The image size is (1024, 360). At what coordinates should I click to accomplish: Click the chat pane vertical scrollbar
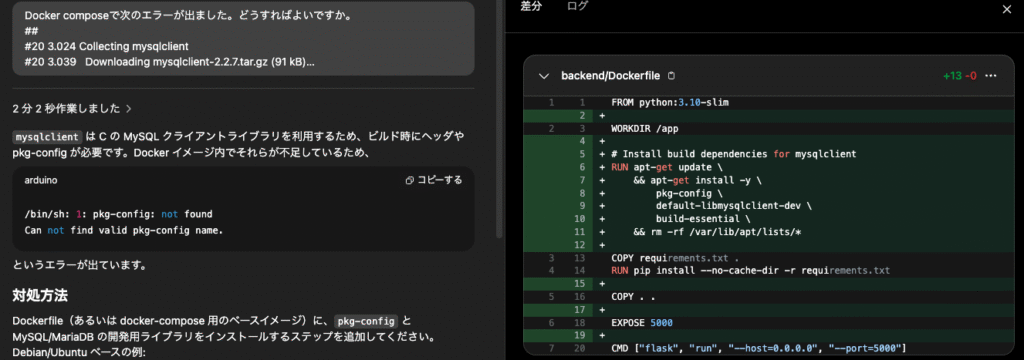[x=500, y=118]
